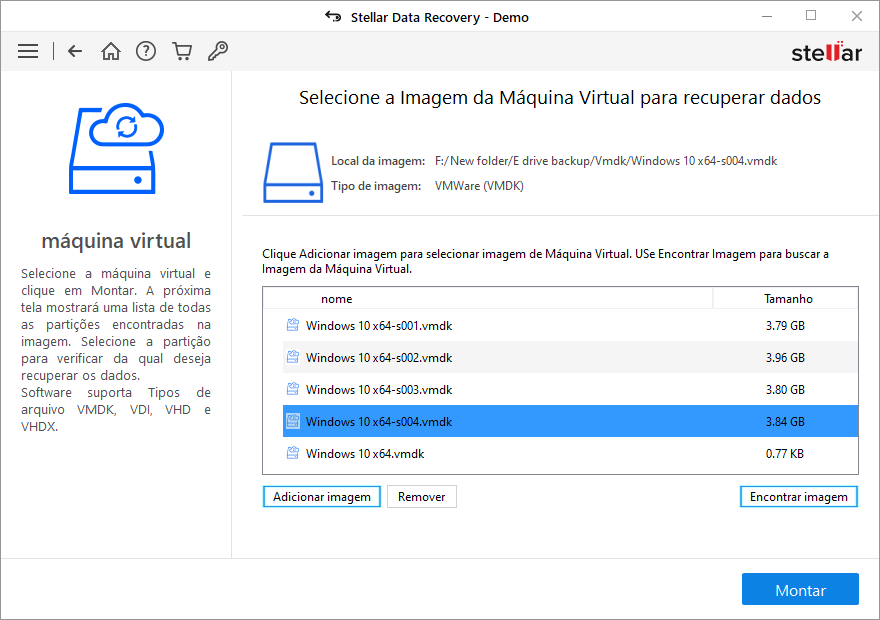Open the hamburger menu
Viewport: 880px width, 620px height.
click(28, 52)
